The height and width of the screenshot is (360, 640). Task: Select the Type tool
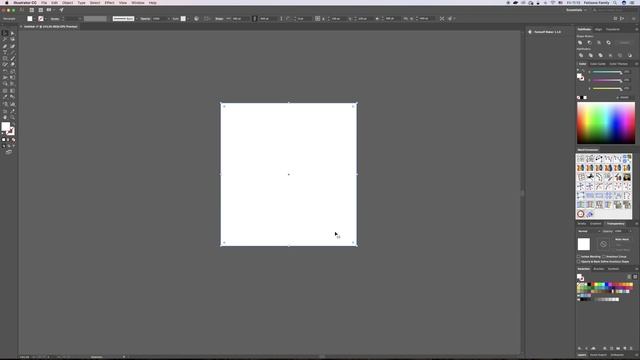[x=5, y=53]
